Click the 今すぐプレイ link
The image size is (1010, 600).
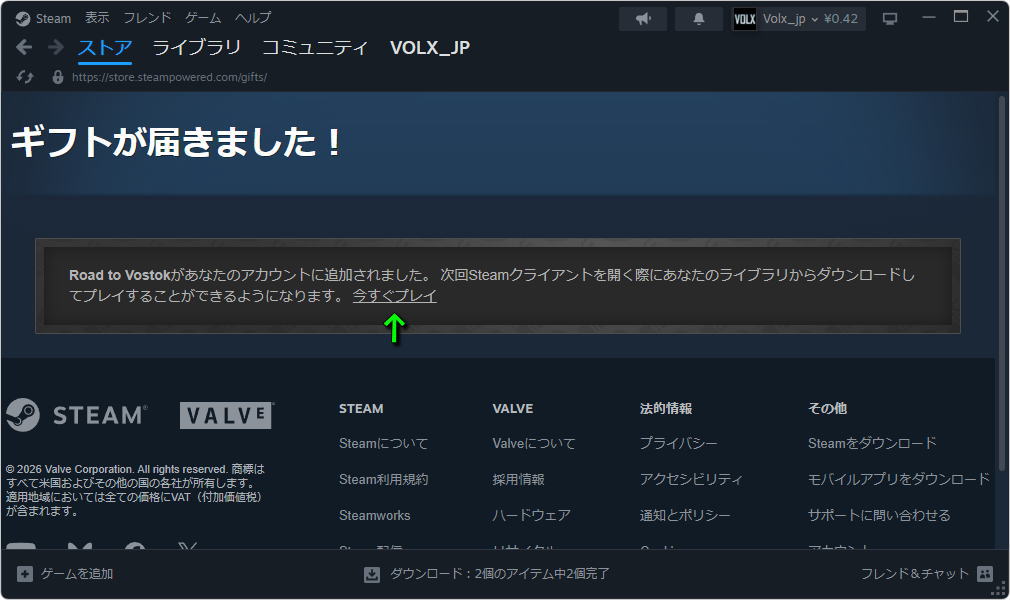[x=394, y=296]
